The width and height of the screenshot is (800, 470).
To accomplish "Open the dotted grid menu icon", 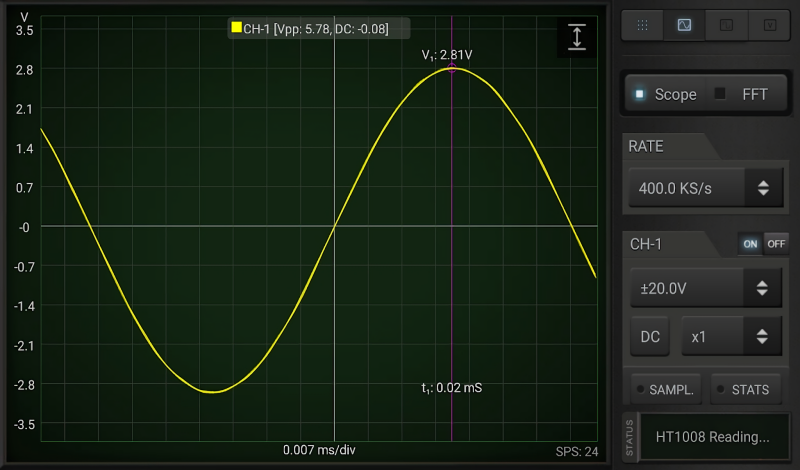I will coord(642,25).
